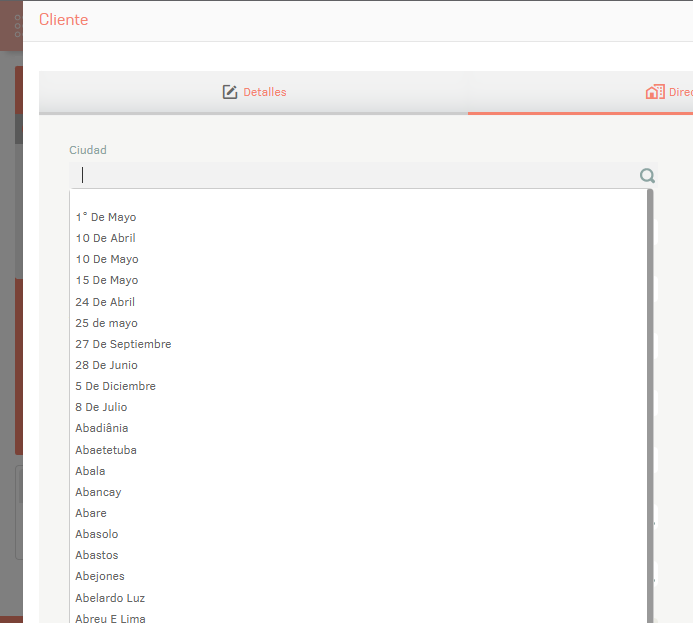Select "15 De Mayo" city entry
693x623 pixels.
point(358,281)
